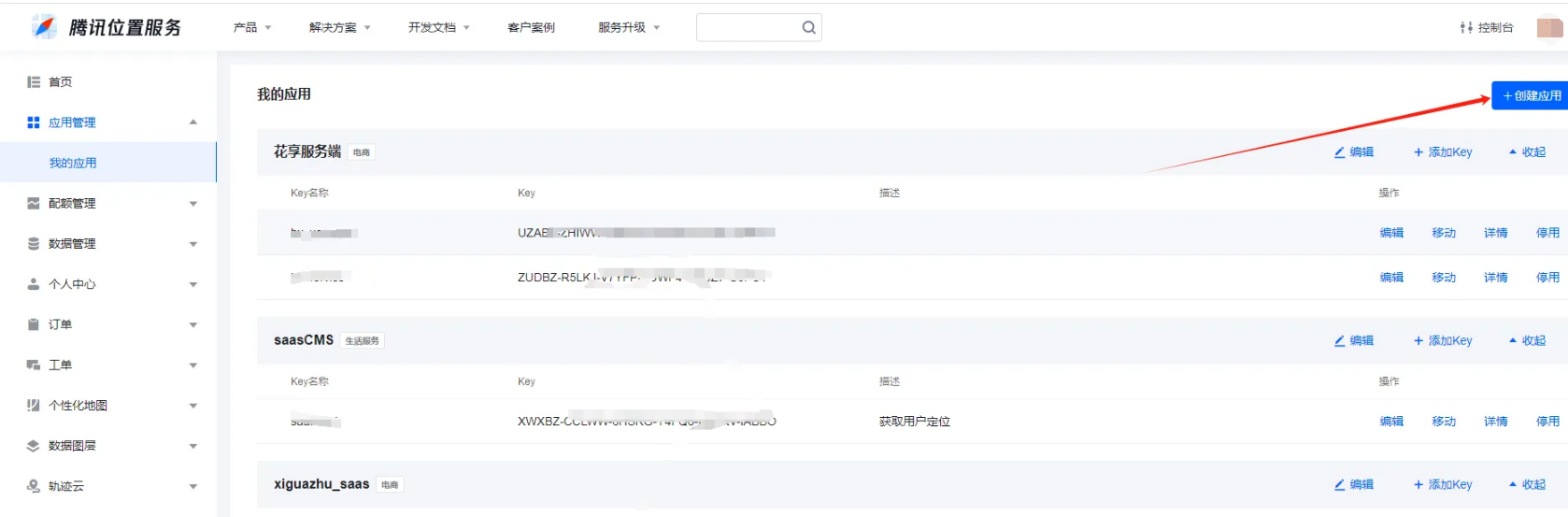The height and width of the screenshot is (517, 1568).
Task: Open the 开发文档 top menu
Action: point(439,27)
